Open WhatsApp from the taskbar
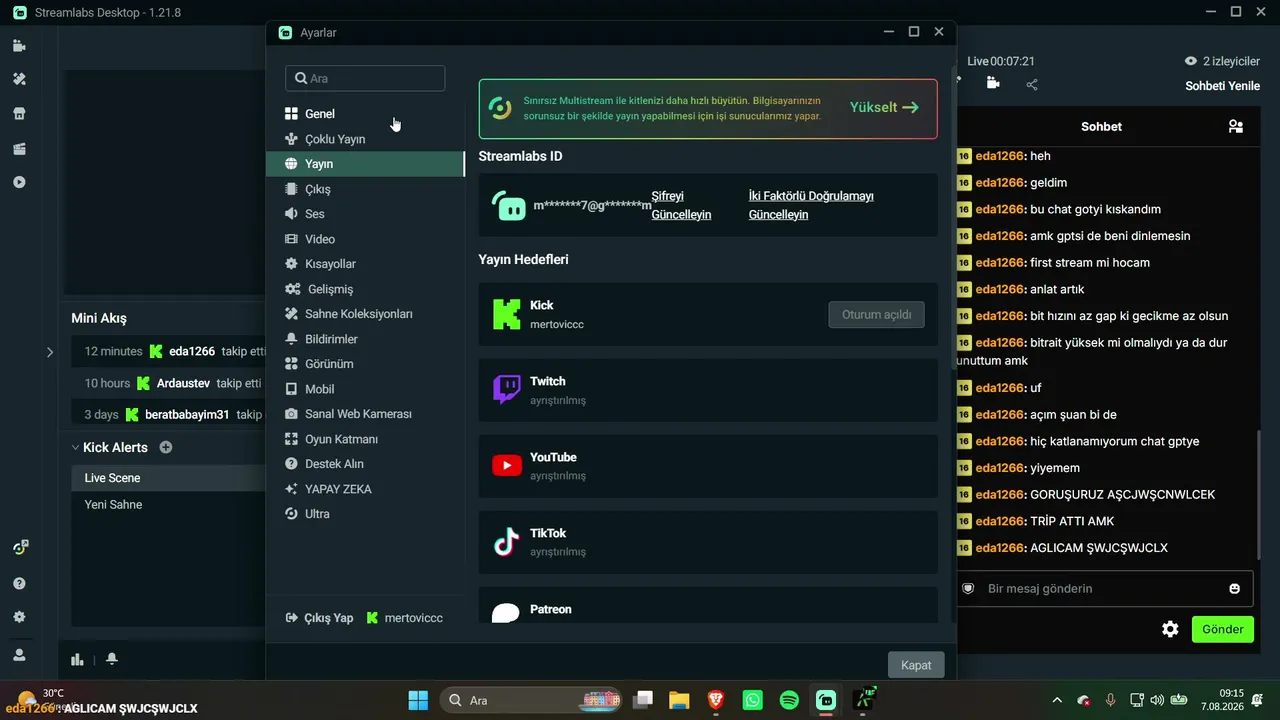Image resolution: width=1280 pixels, height=720 pixels. 753,700
